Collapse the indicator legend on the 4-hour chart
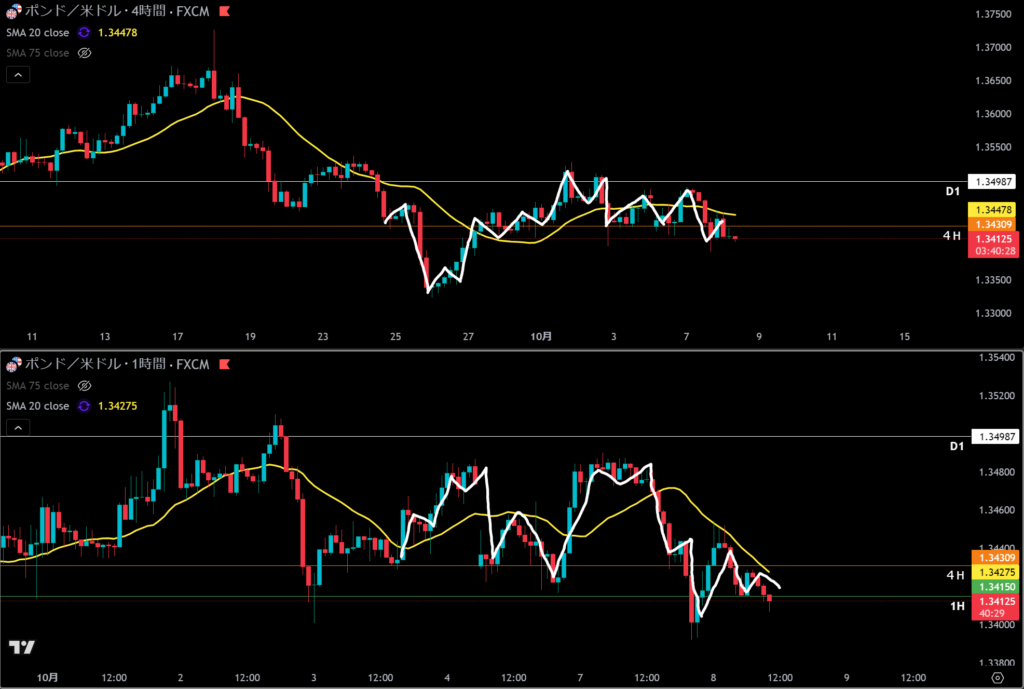 pos(18,74)
